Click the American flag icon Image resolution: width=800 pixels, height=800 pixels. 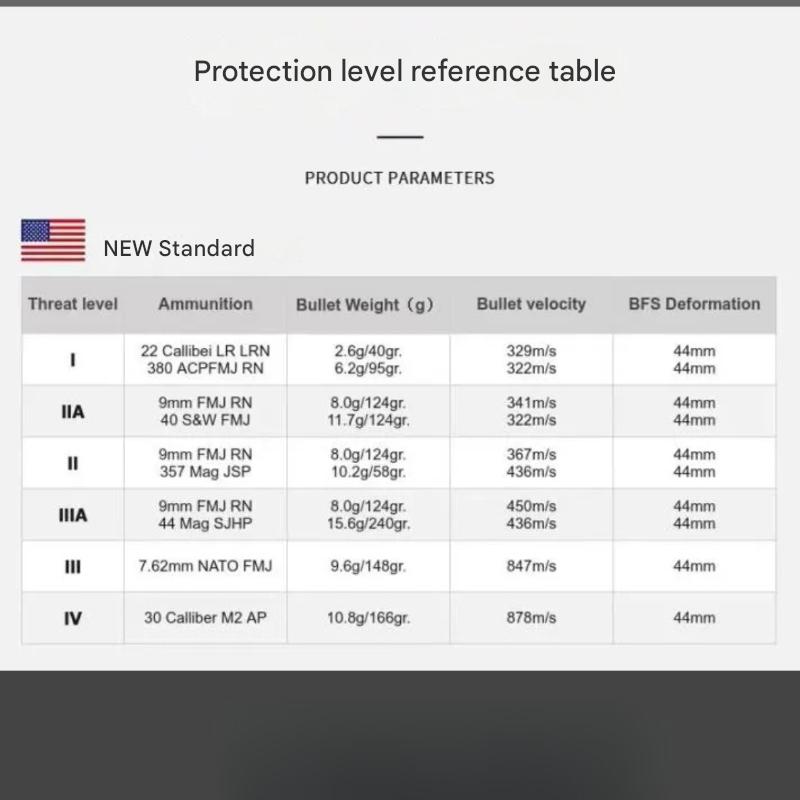point(53,240)
